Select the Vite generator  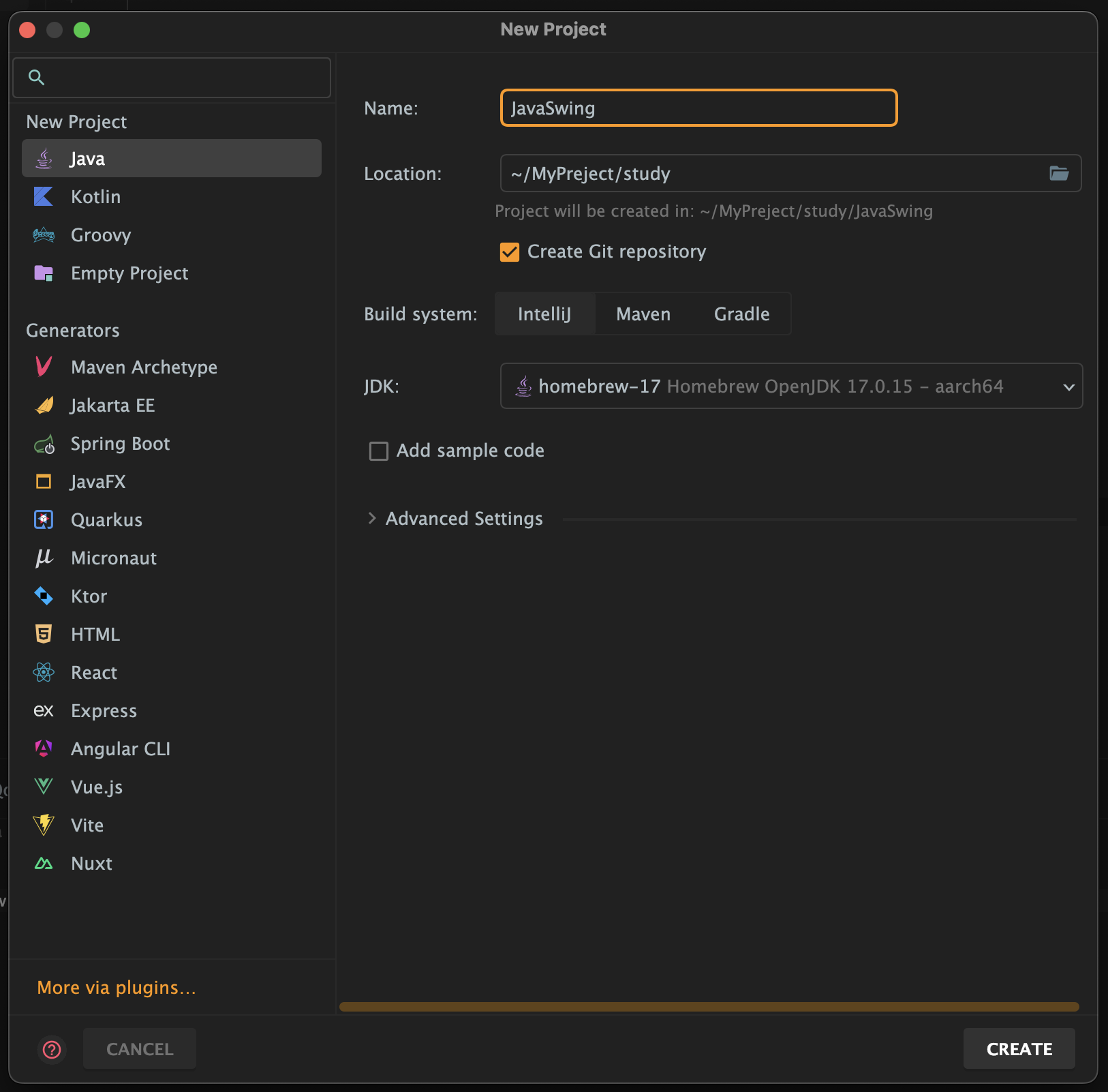(x=172, y=825)
